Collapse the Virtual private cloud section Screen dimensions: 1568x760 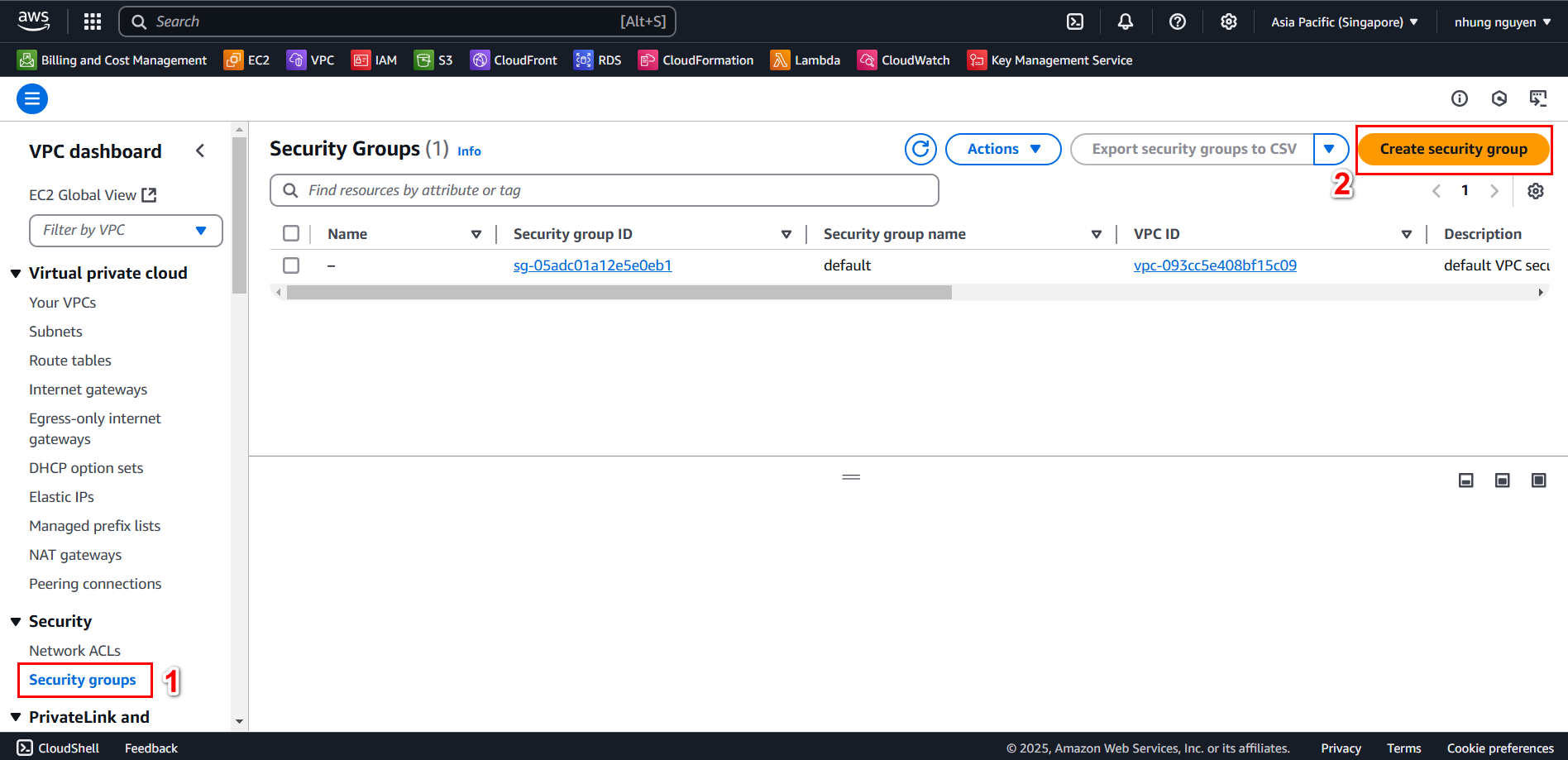pos(16,274)
